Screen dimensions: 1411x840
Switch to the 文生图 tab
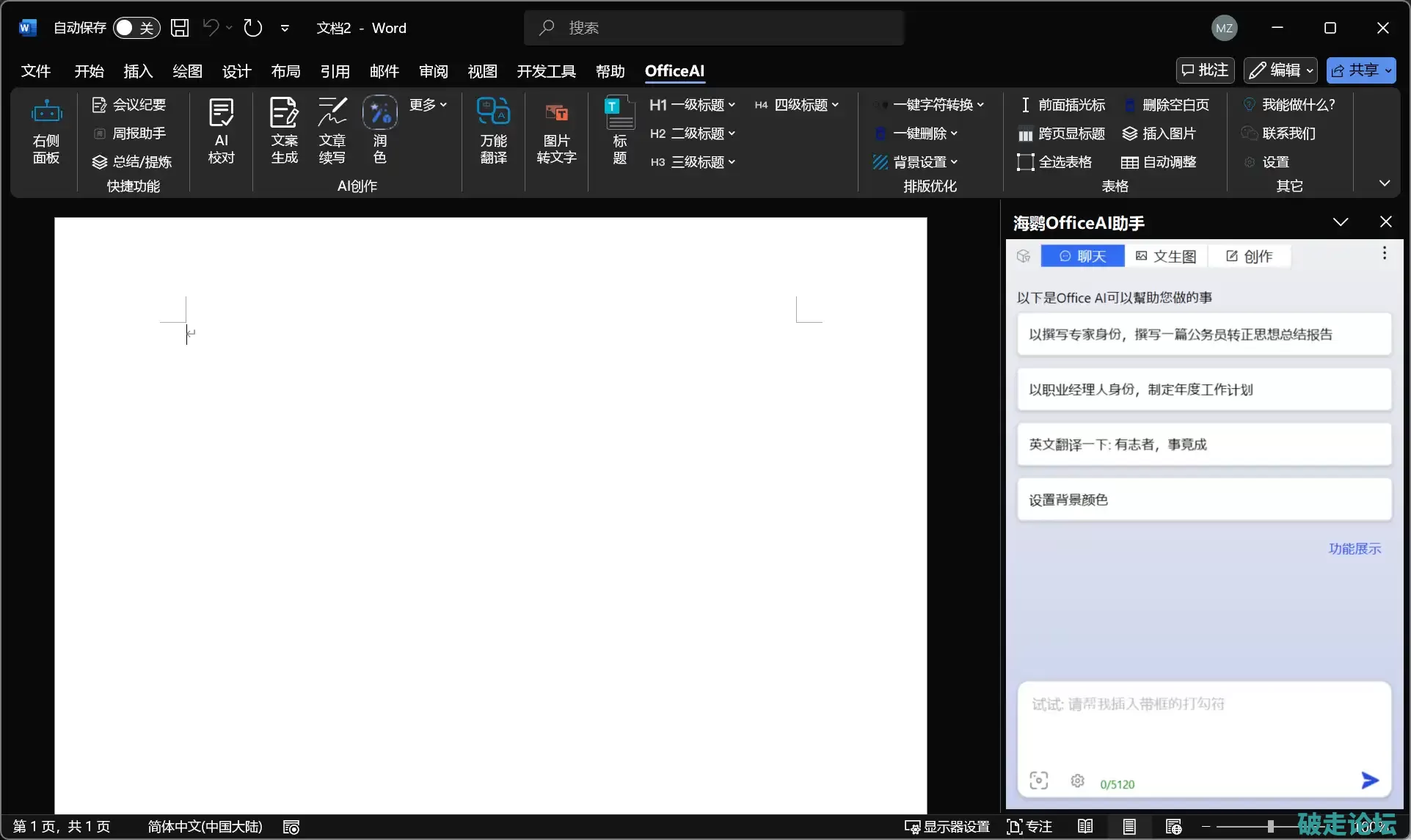[x=1166, y=256]
